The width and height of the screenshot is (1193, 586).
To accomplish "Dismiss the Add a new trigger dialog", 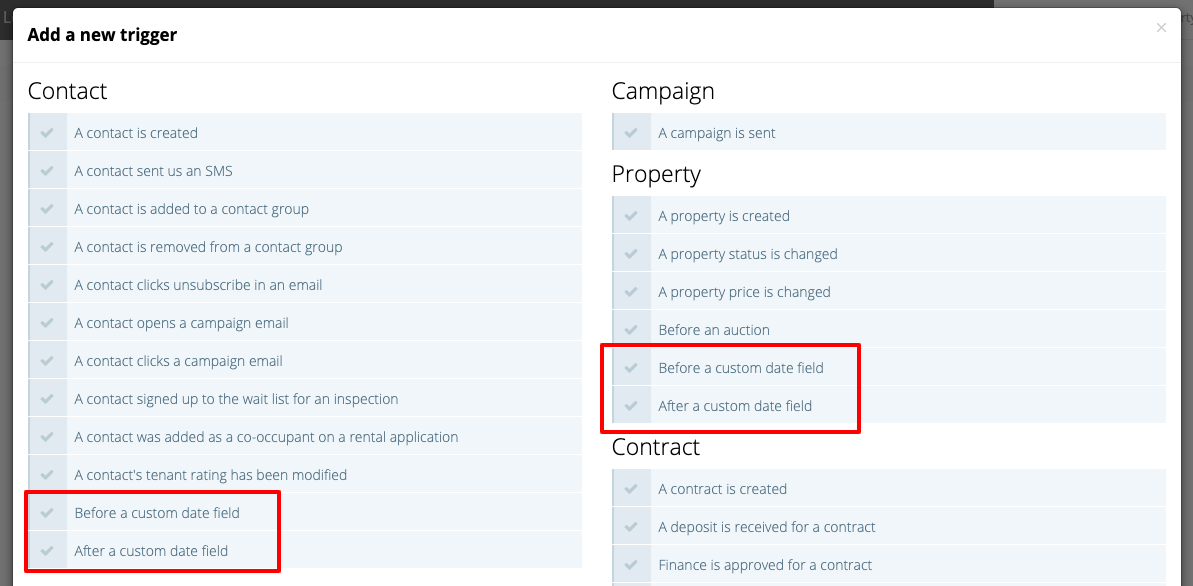I will pos(1161,27).
